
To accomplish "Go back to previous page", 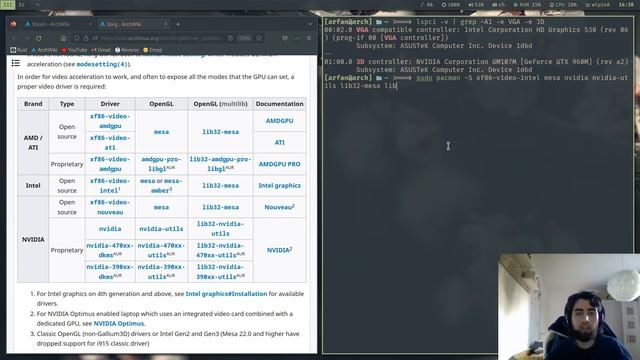I will [x=14, y=38].
